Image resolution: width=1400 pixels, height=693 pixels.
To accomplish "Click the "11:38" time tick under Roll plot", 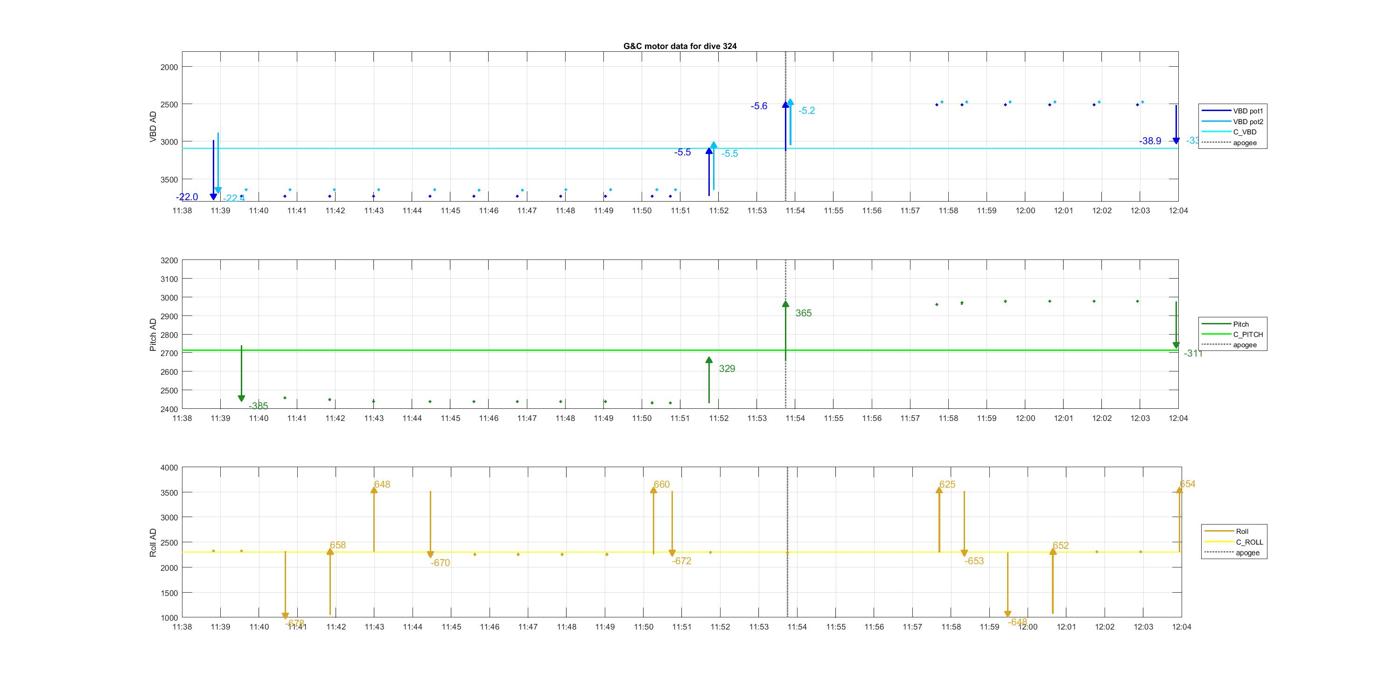I will pos(182,627).
